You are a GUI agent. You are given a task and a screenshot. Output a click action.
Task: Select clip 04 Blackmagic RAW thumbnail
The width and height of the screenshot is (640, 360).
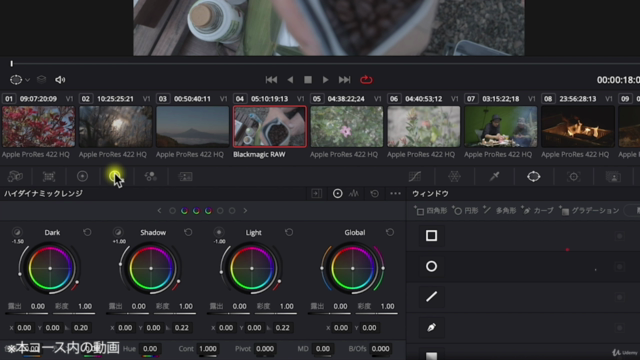(x=270, y=127)
